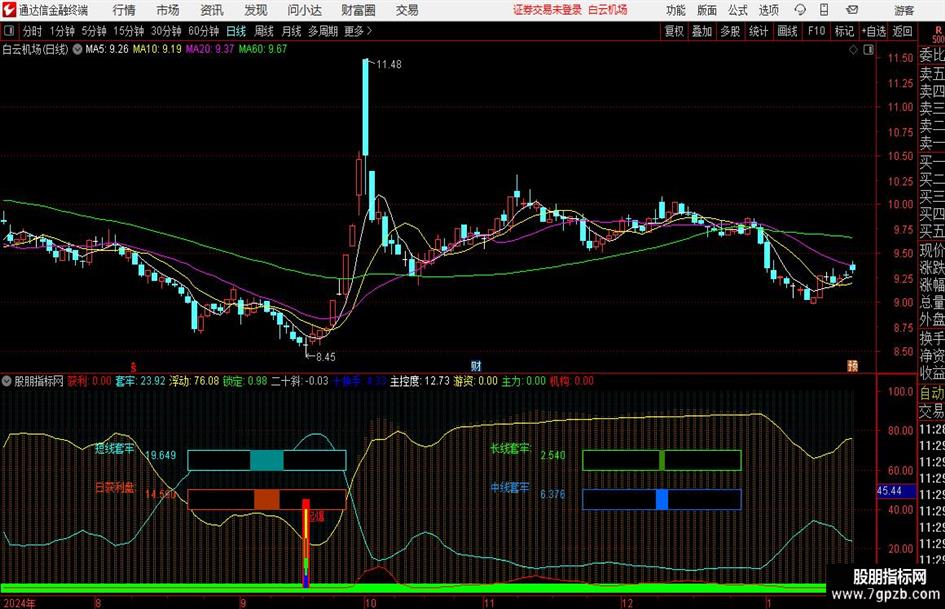This screenshot has width=945, height=609.
Task: Open the 交易 menu
Action: click(x=407, y=10)
